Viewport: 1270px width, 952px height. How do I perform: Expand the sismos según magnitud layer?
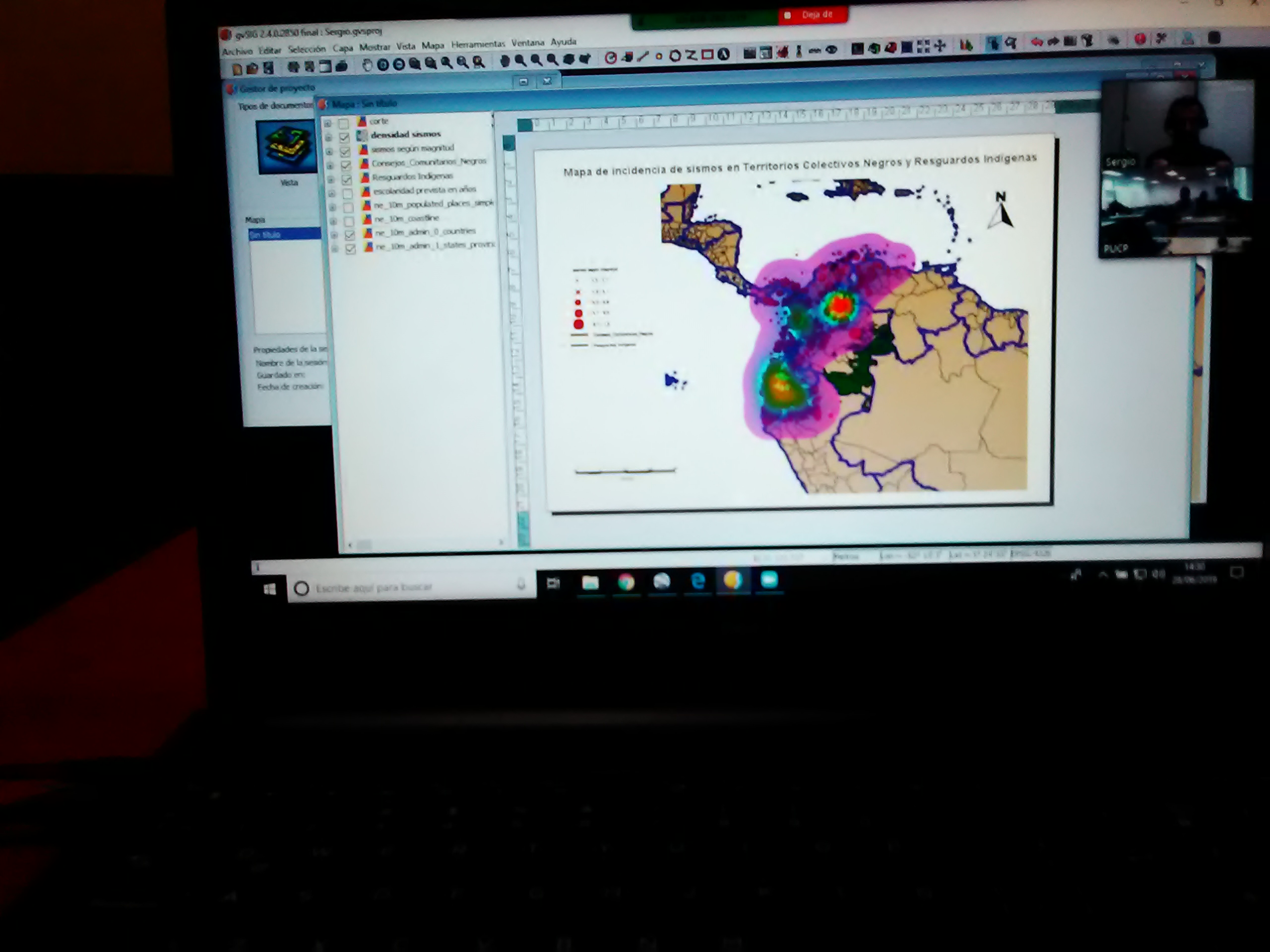point(329,152)
